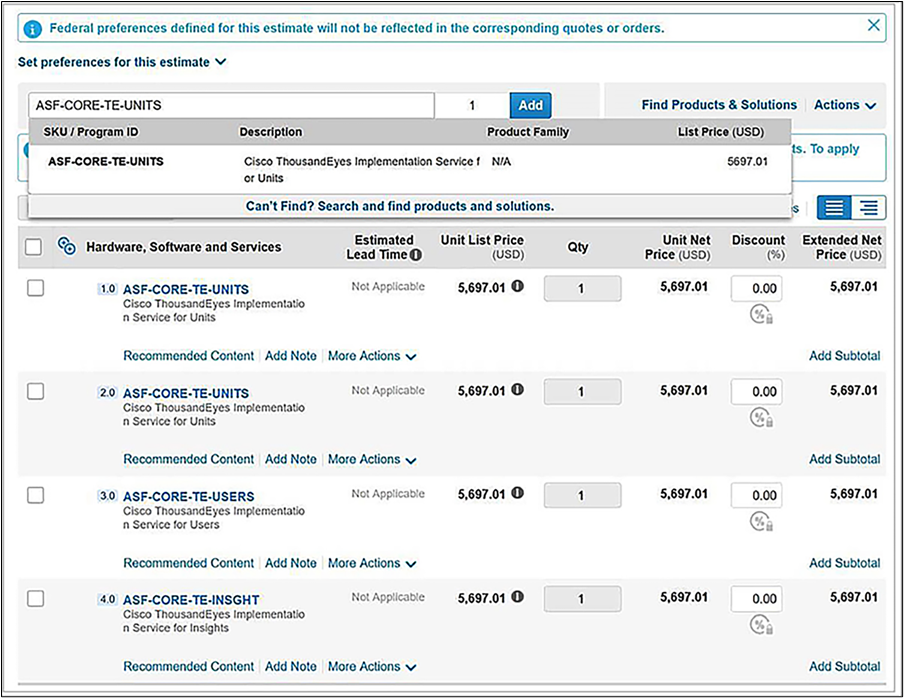Select checkbox for line 3.0 ASF-CORE-TE-USERS
Viewport: 904px width, 698px height.
(36, 495)
